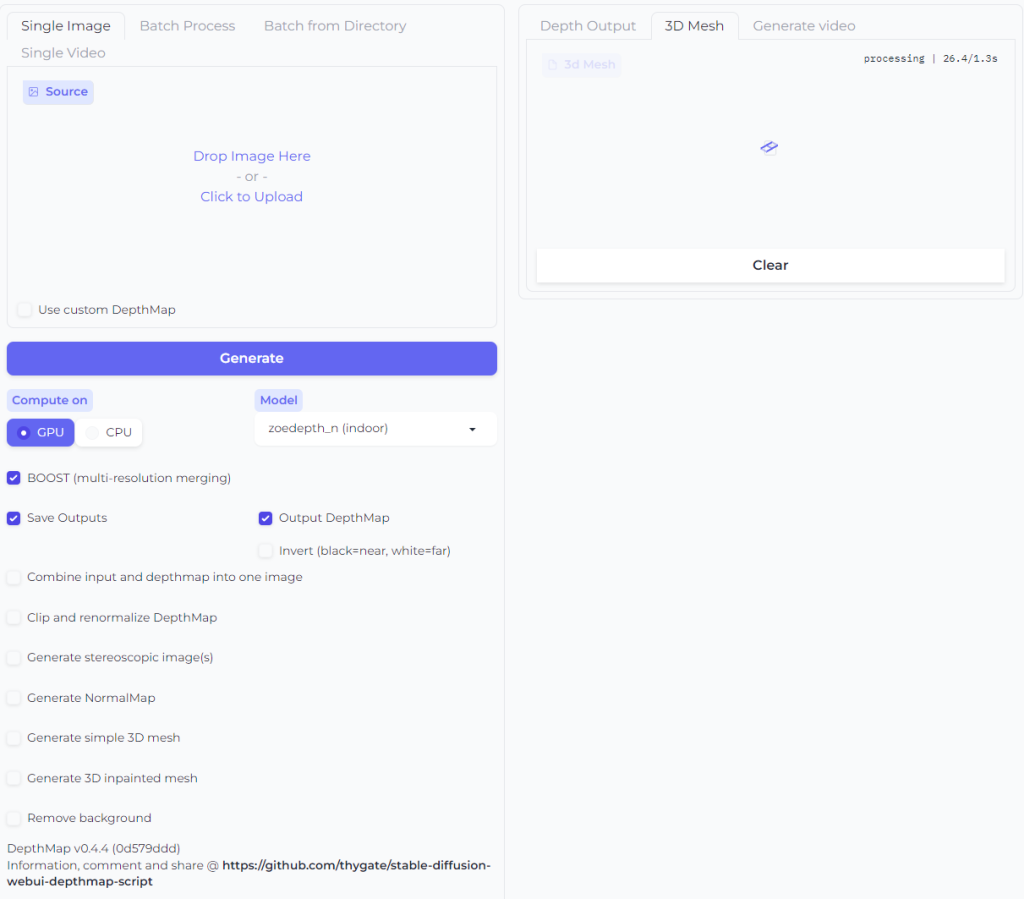1024x899 pixels.
Task: Open the Model dropdown arrow
Action: point(472,429)
